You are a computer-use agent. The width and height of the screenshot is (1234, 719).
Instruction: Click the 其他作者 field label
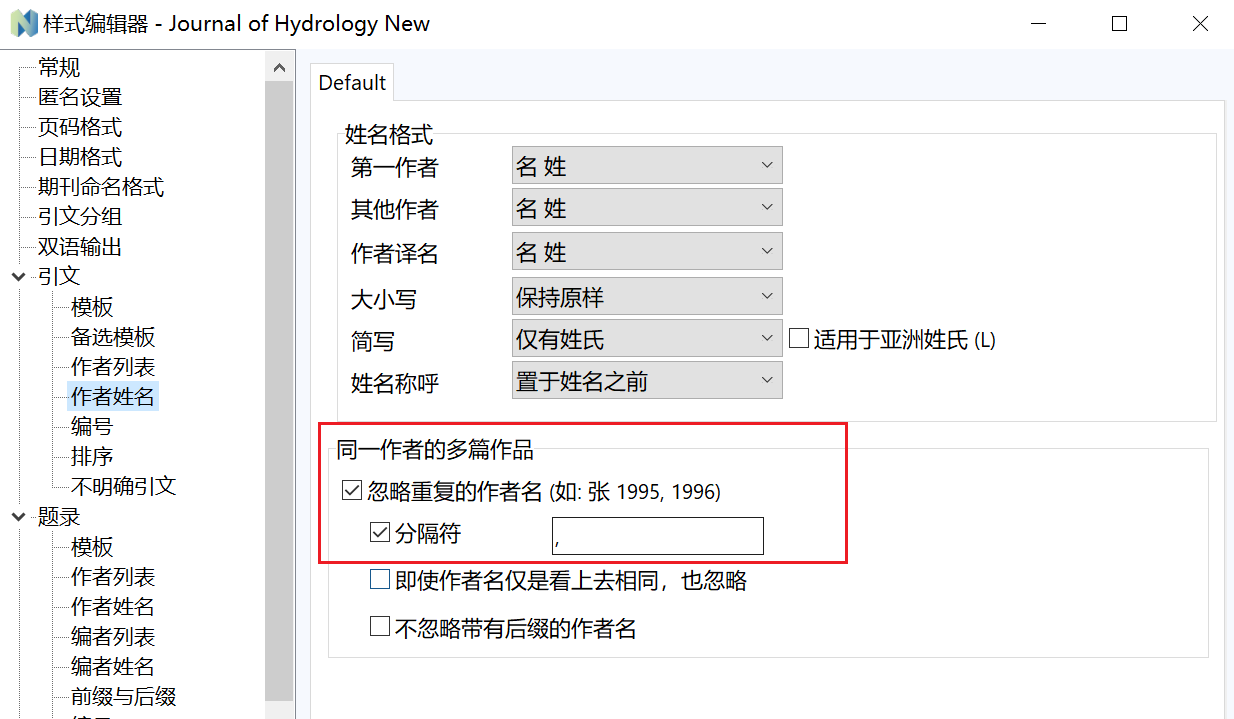coord(394,209)
